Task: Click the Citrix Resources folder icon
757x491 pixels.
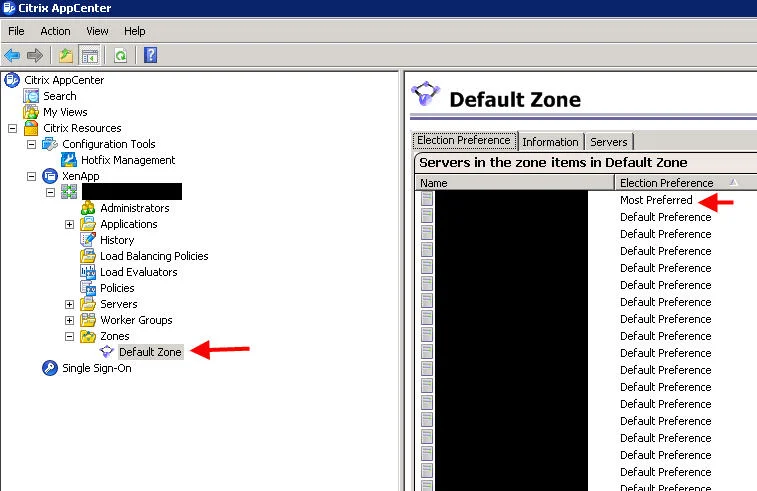Action: coord(31,128)
